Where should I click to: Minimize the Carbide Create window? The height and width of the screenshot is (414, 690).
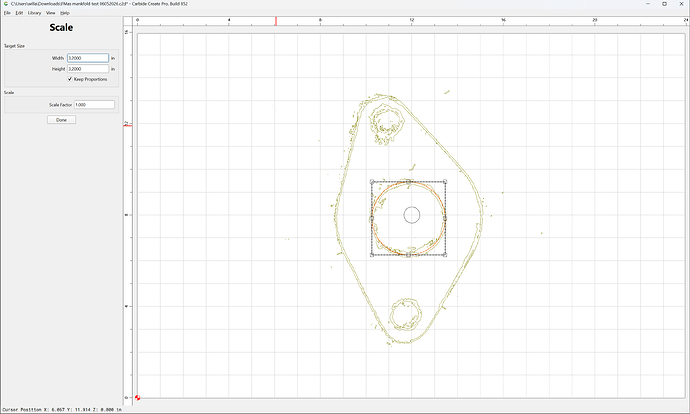click(648, 4)
